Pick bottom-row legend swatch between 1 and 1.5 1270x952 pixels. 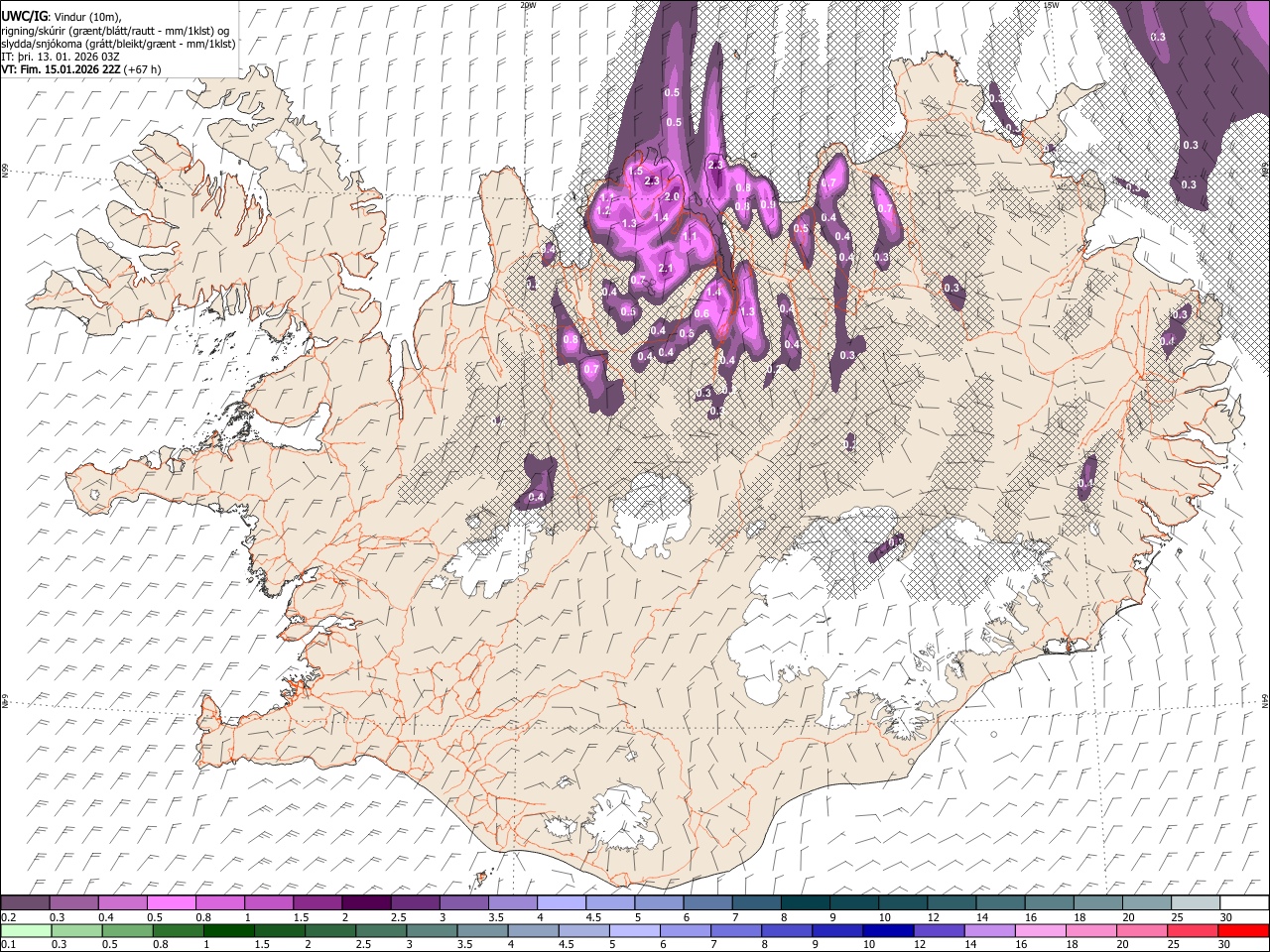229,930
